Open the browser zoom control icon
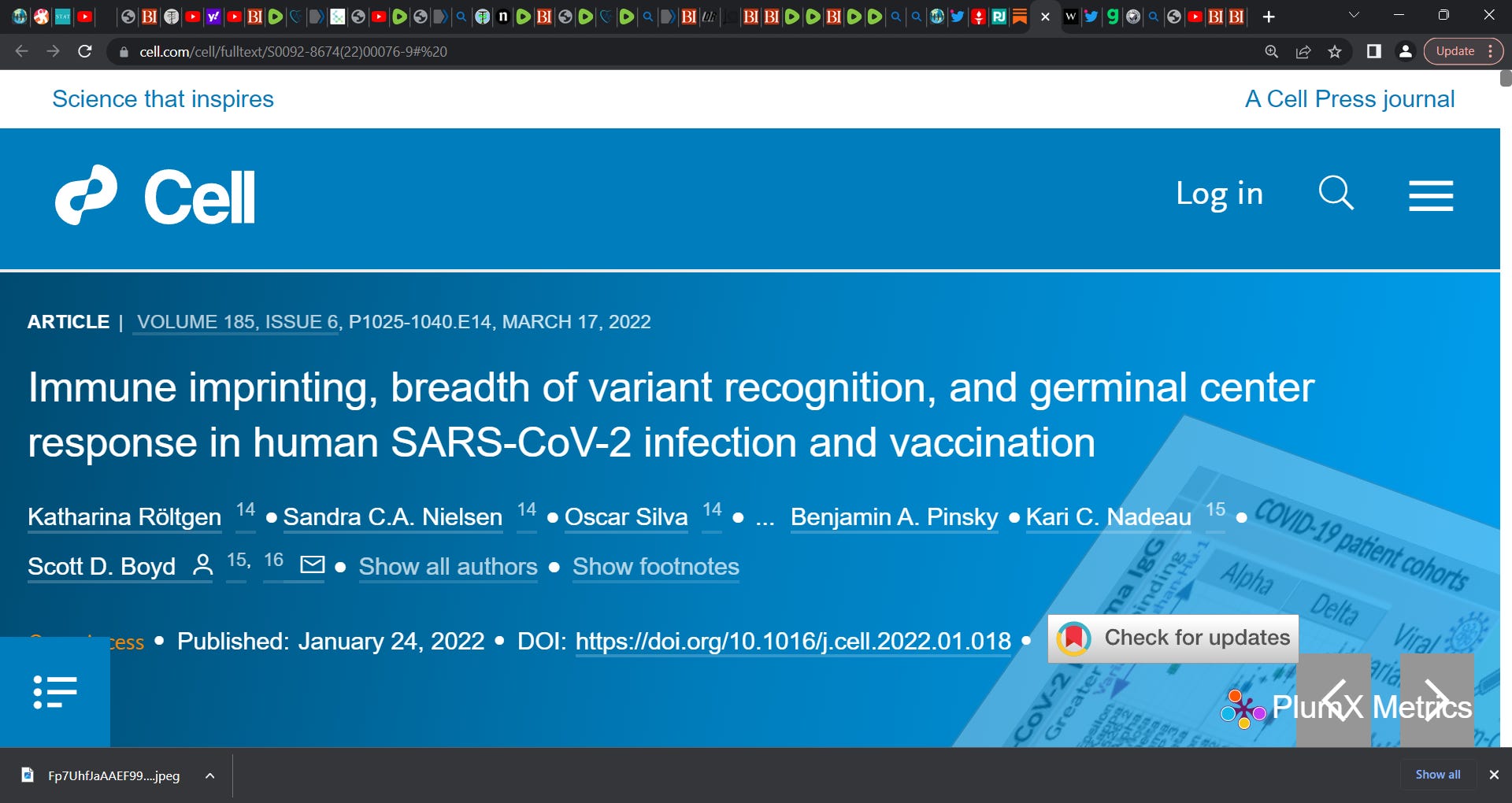Image resolution: width=1512 pixels, height=803 pixels. point(1271,51)
